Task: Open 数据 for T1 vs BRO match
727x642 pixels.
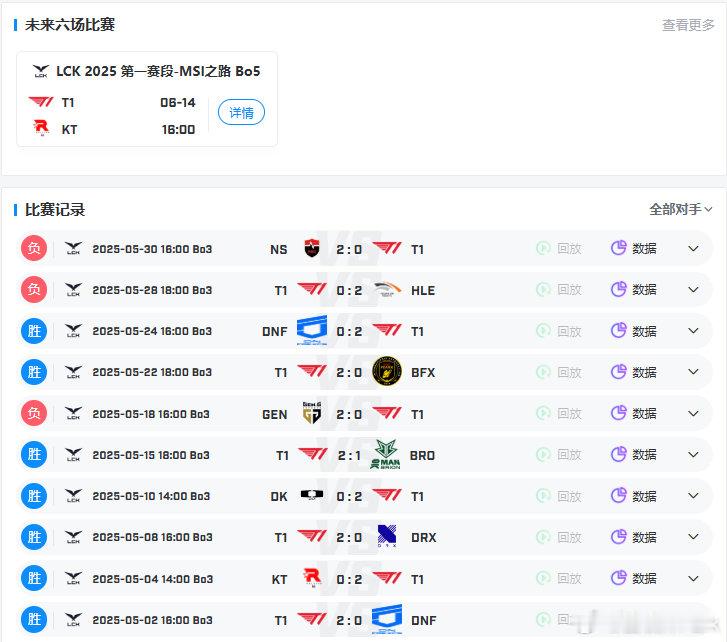Action: pos(634,454)
